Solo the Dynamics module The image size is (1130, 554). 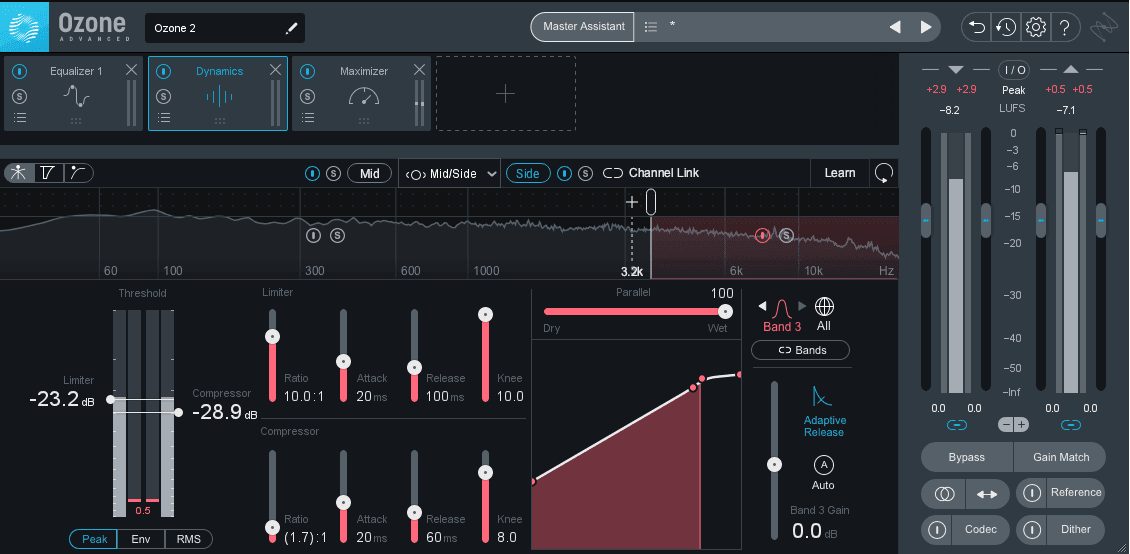click(164, 96)
